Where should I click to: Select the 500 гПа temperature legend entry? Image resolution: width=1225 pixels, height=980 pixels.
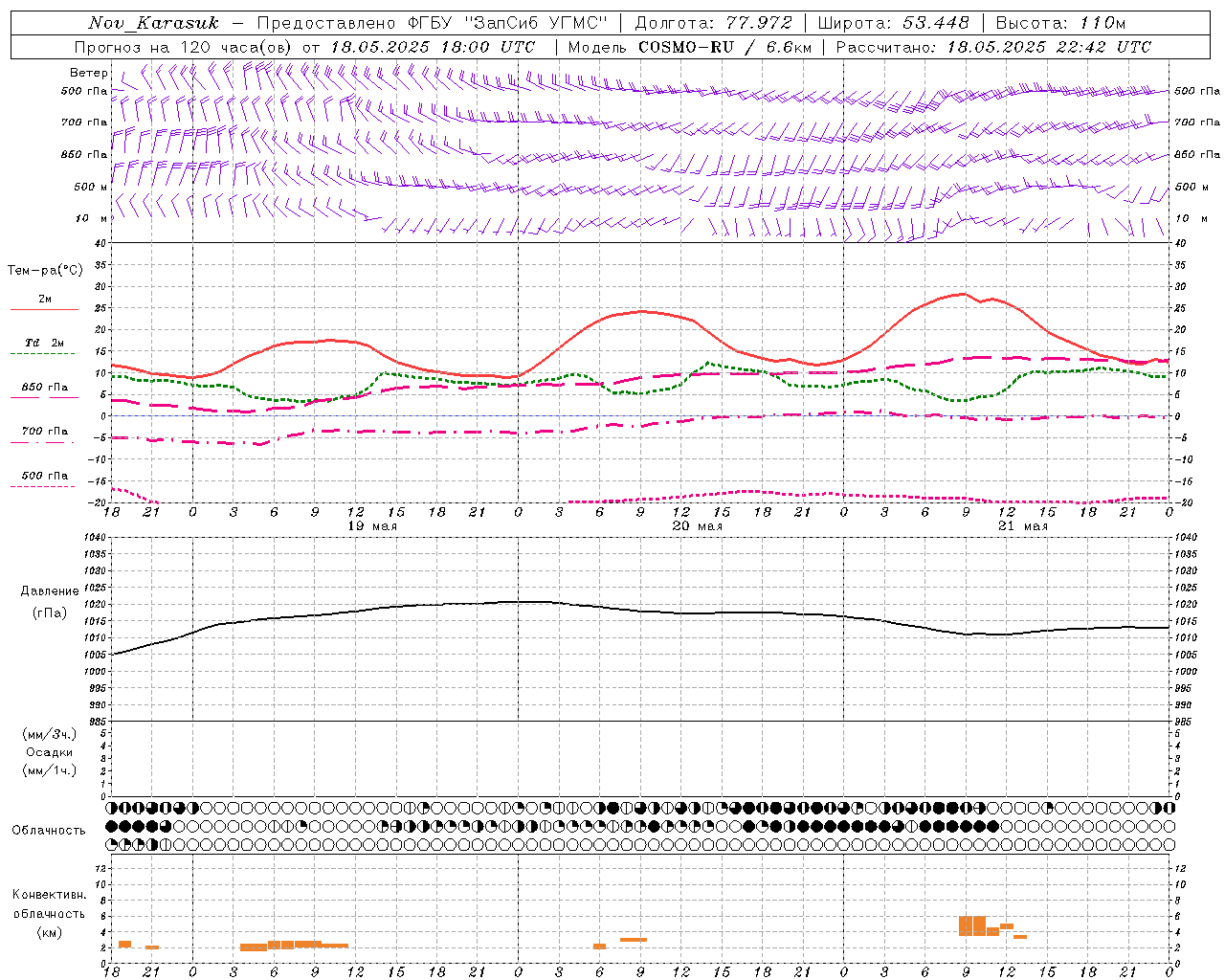pos(44,480)
